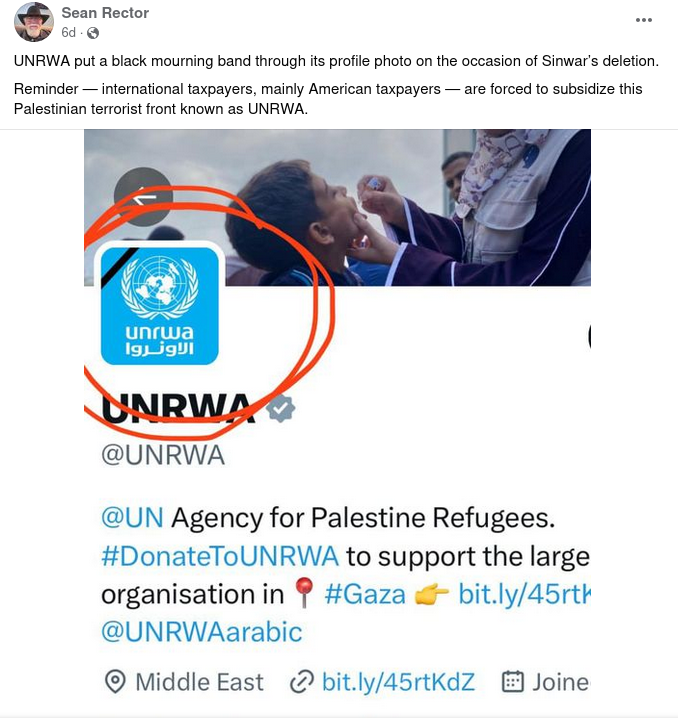This screenshot has height=718, width=678.
Task: Open the bit.ly/45rtk link in bio
Action: (525, 594)
